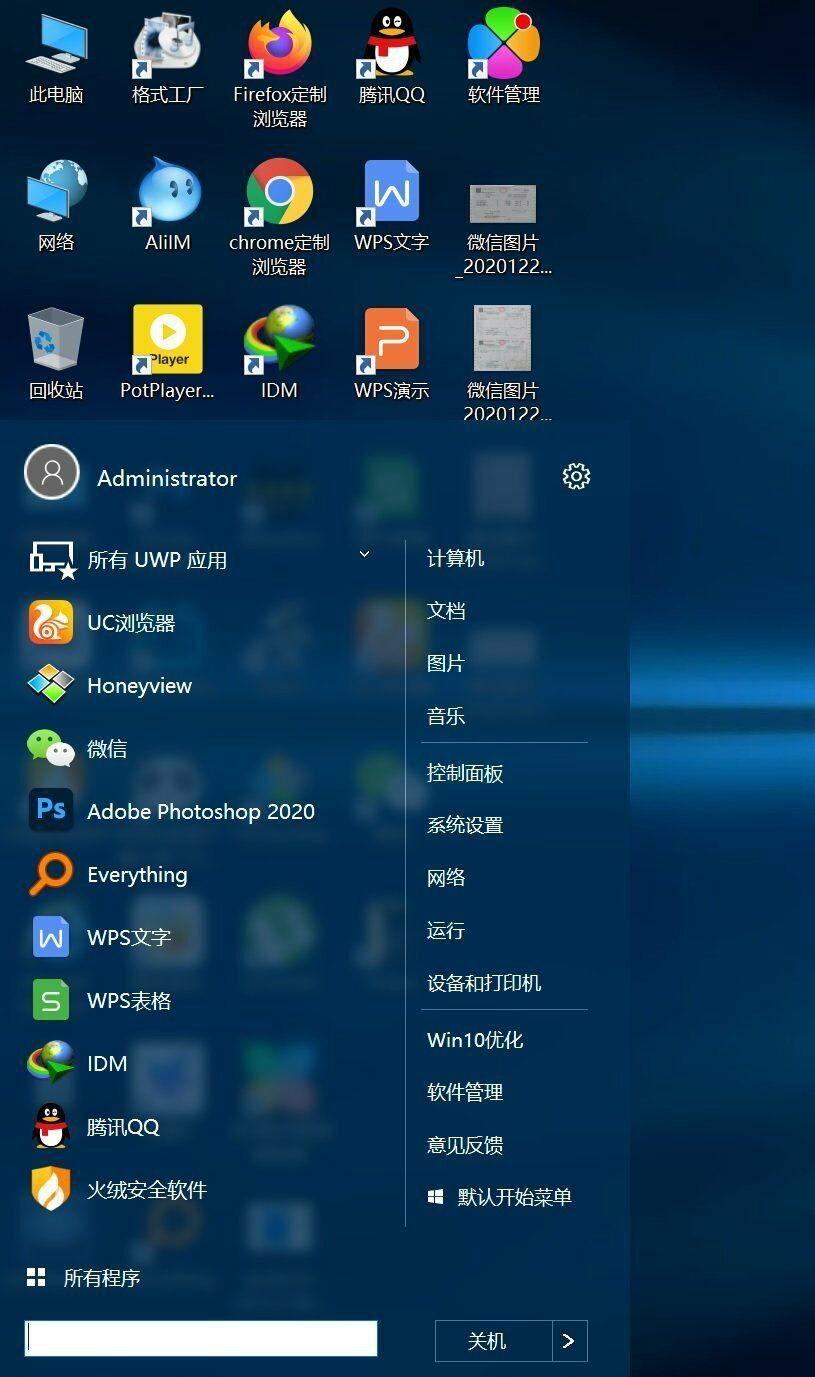Open 音乐 folder link
The height and width of the screenshot is (1377, 815).
click(x=446, y=716)
